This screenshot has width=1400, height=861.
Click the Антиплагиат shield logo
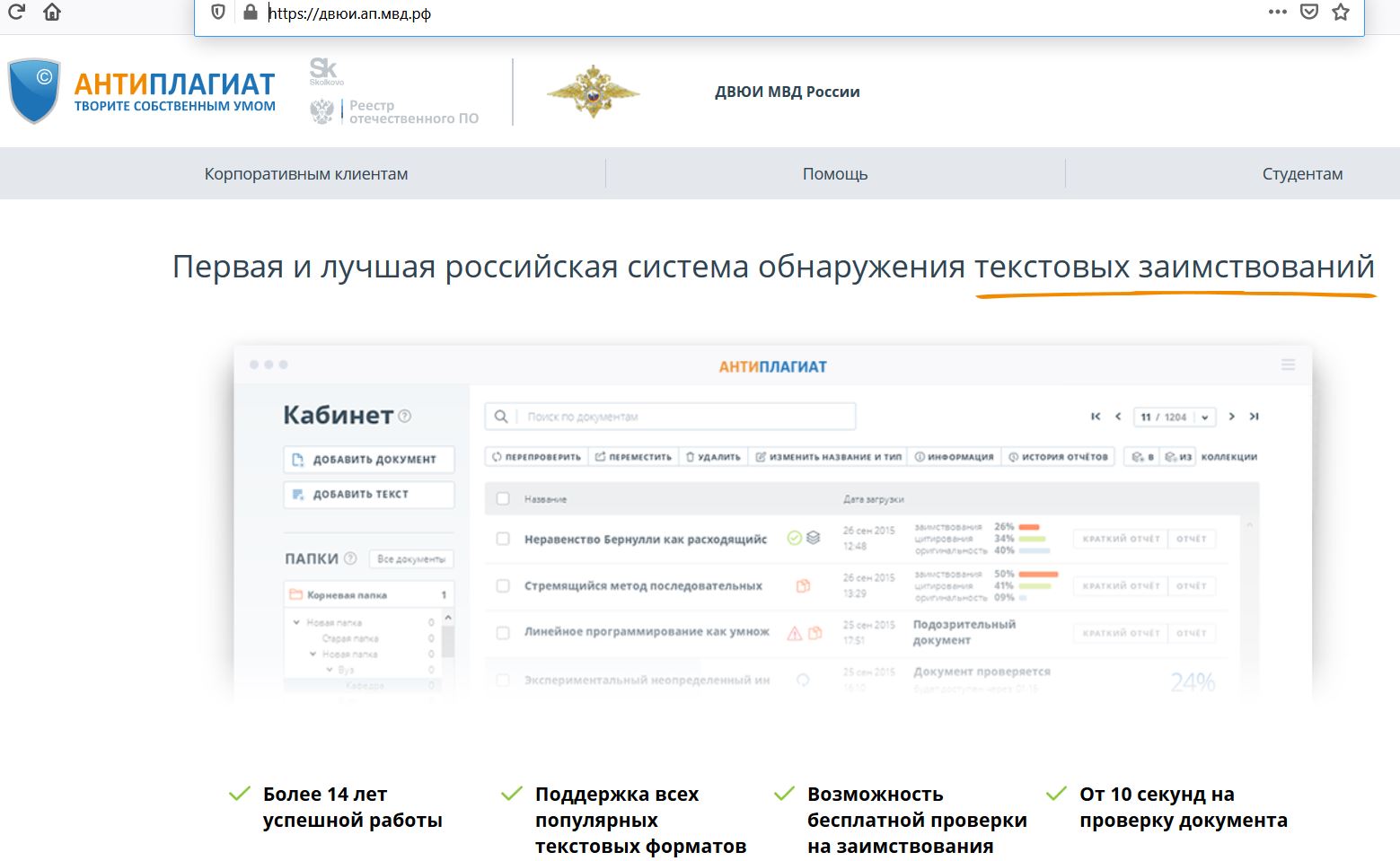34,91
